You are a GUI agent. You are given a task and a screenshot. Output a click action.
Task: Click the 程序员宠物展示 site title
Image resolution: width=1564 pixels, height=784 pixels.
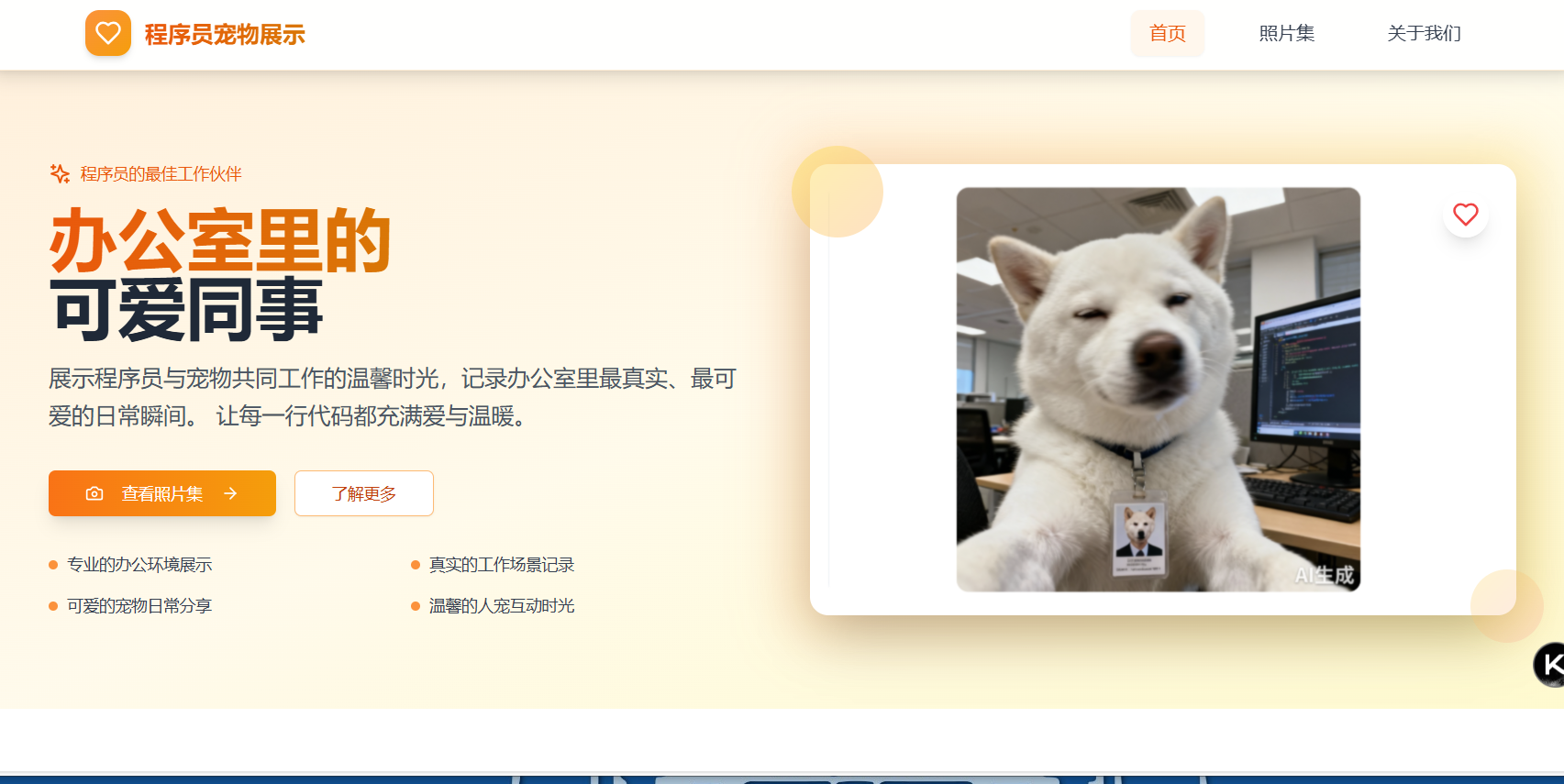[x=225, y=35]
